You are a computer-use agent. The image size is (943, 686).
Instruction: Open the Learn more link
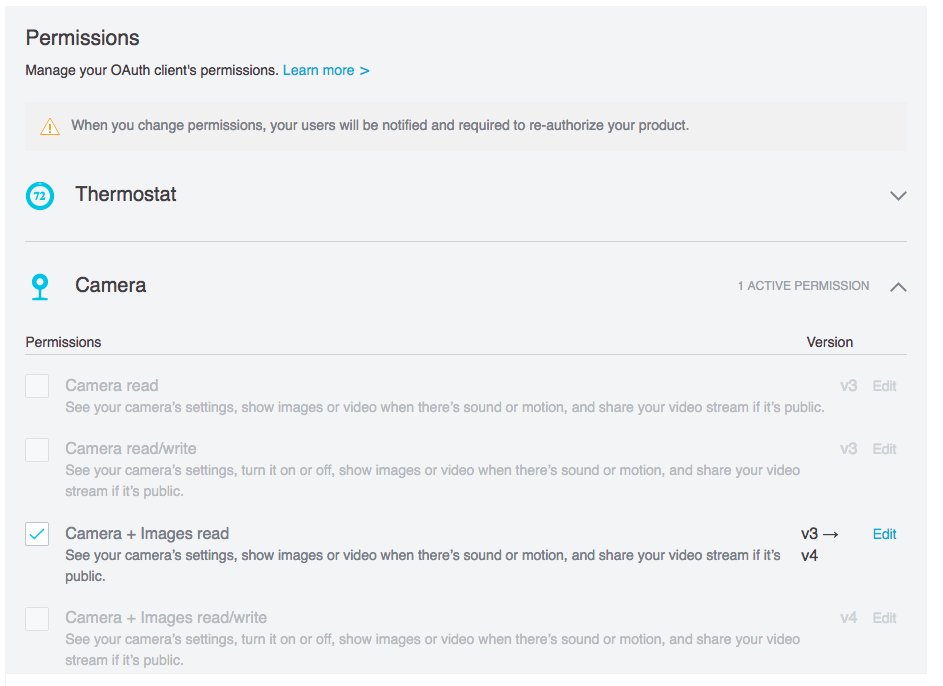[325, 71]
